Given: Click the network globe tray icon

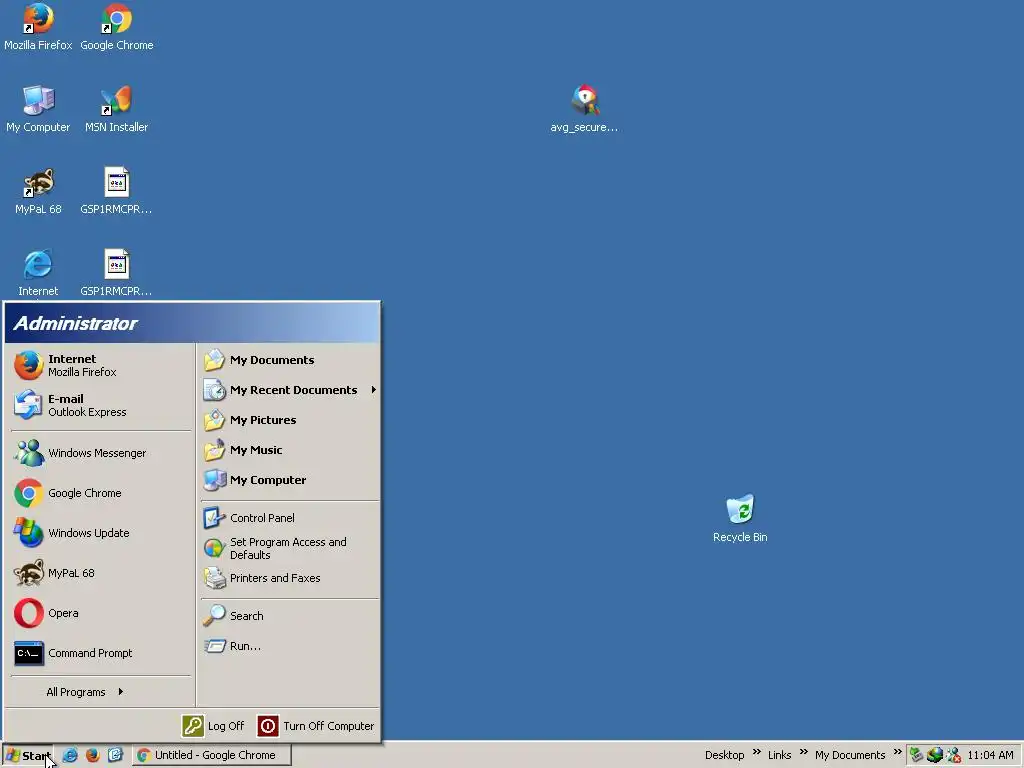Looking at the screenshot, I should pos(935,755).
